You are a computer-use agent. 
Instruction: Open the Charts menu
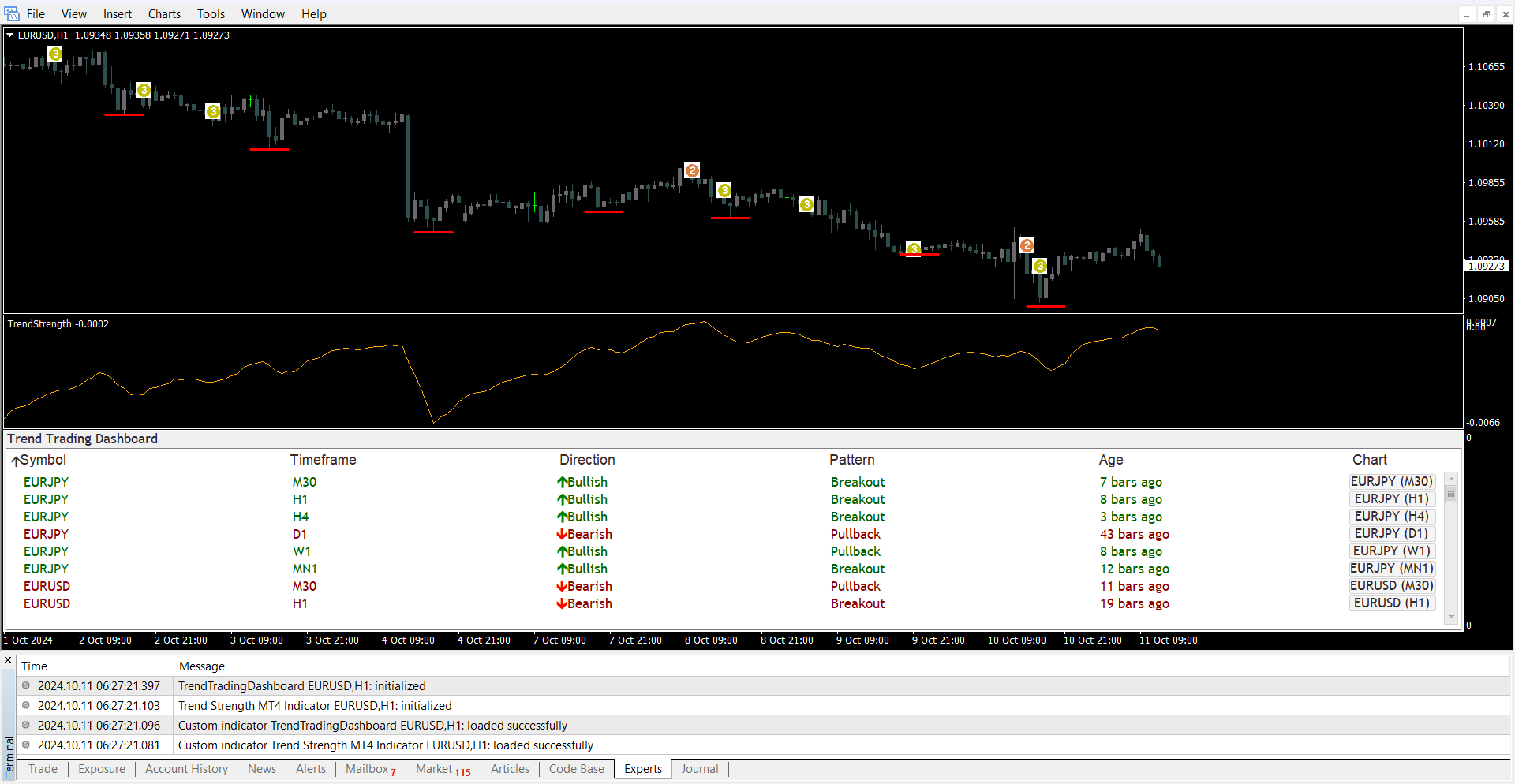pyautogui.click(x=164, y=14)
